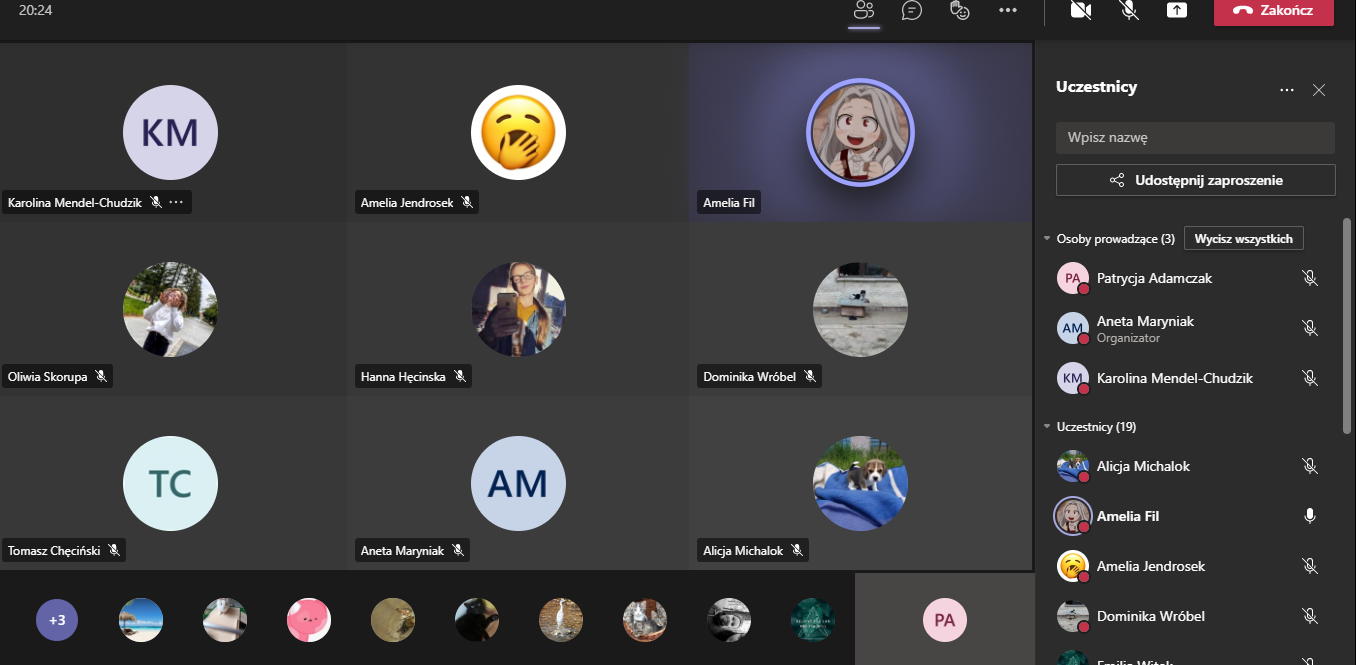1356x665 pixels.
Task: Click muted mic icon beside Alicja Michalok in list
Action: pos(1309,466)
